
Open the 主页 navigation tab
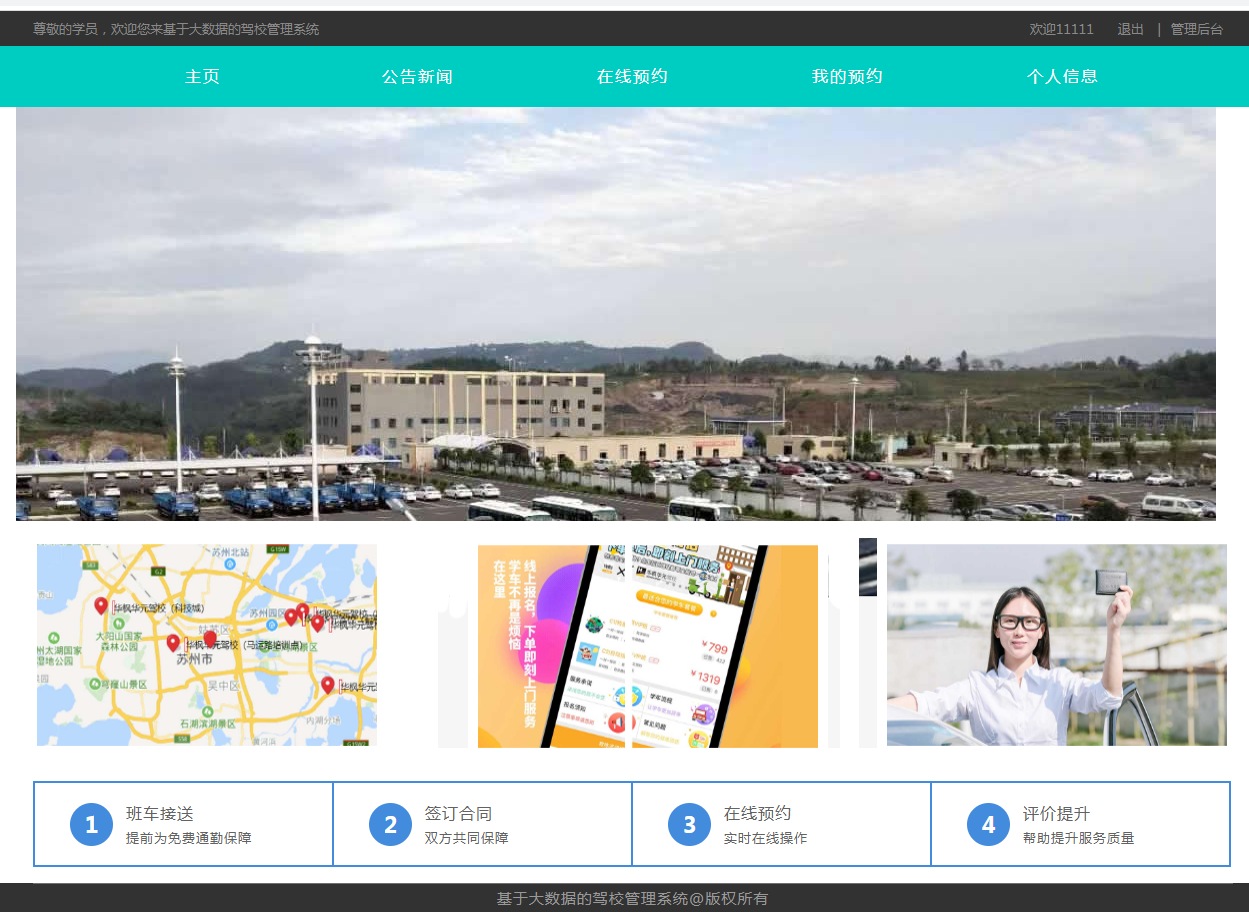[x=202, y=76]
